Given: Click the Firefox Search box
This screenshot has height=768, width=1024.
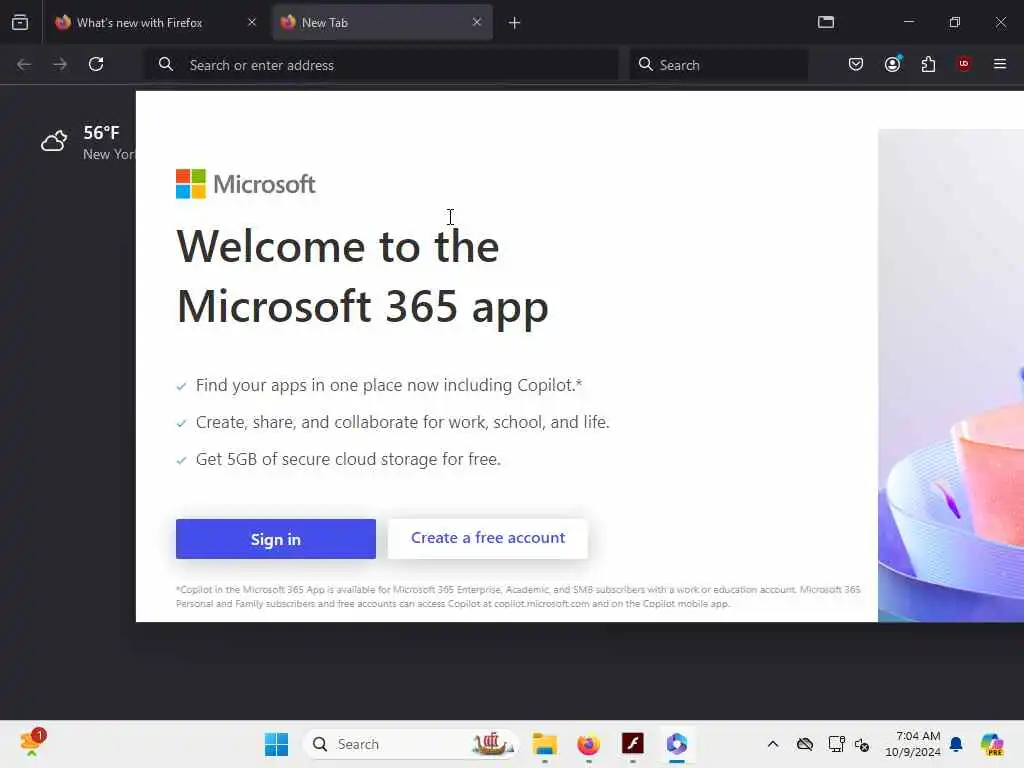Looking at the screenshot, I should [718, 65].
